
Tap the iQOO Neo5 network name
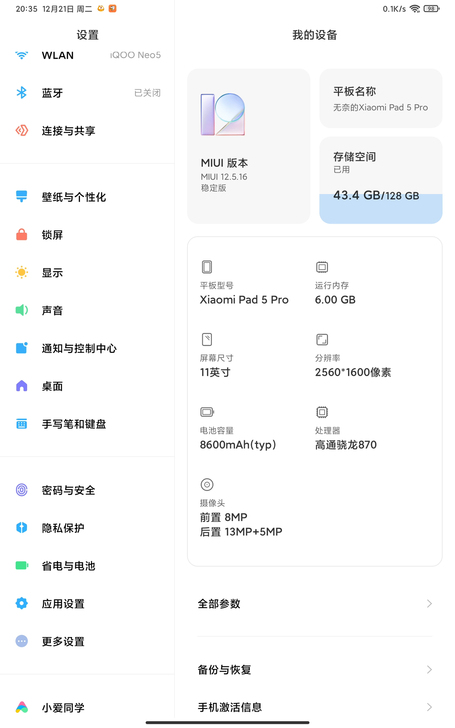(135, 55)
